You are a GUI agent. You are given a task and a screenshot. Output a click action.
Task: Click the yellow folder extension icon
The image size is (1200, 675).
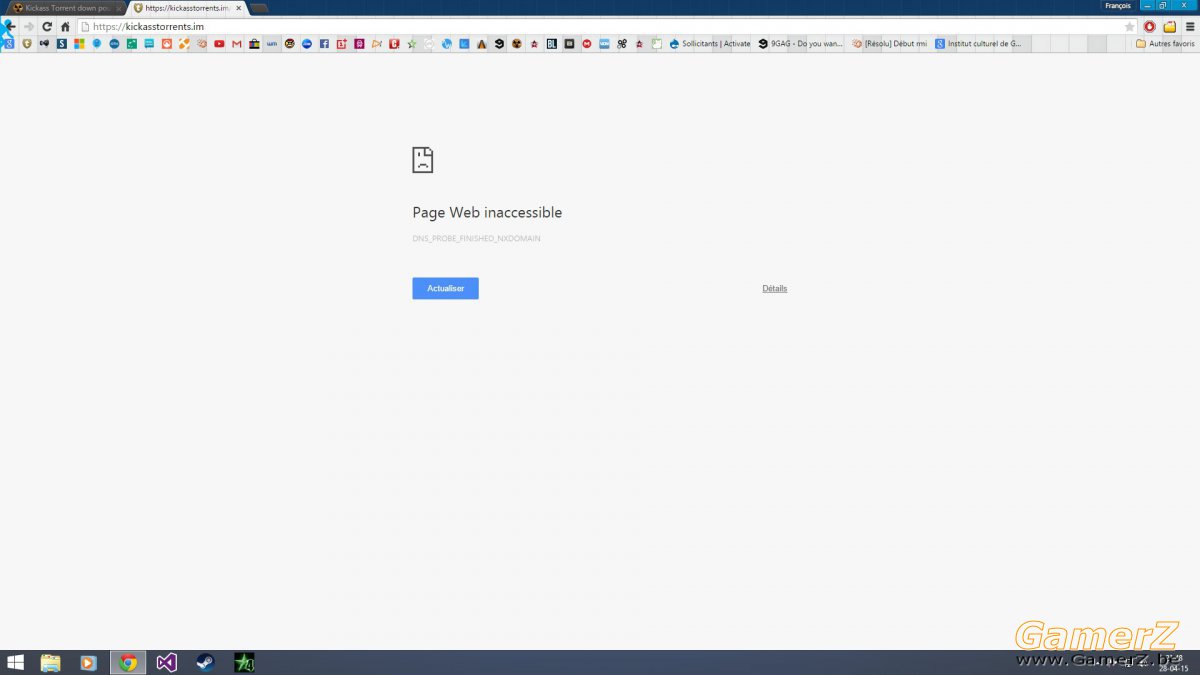click(1170, 27)
